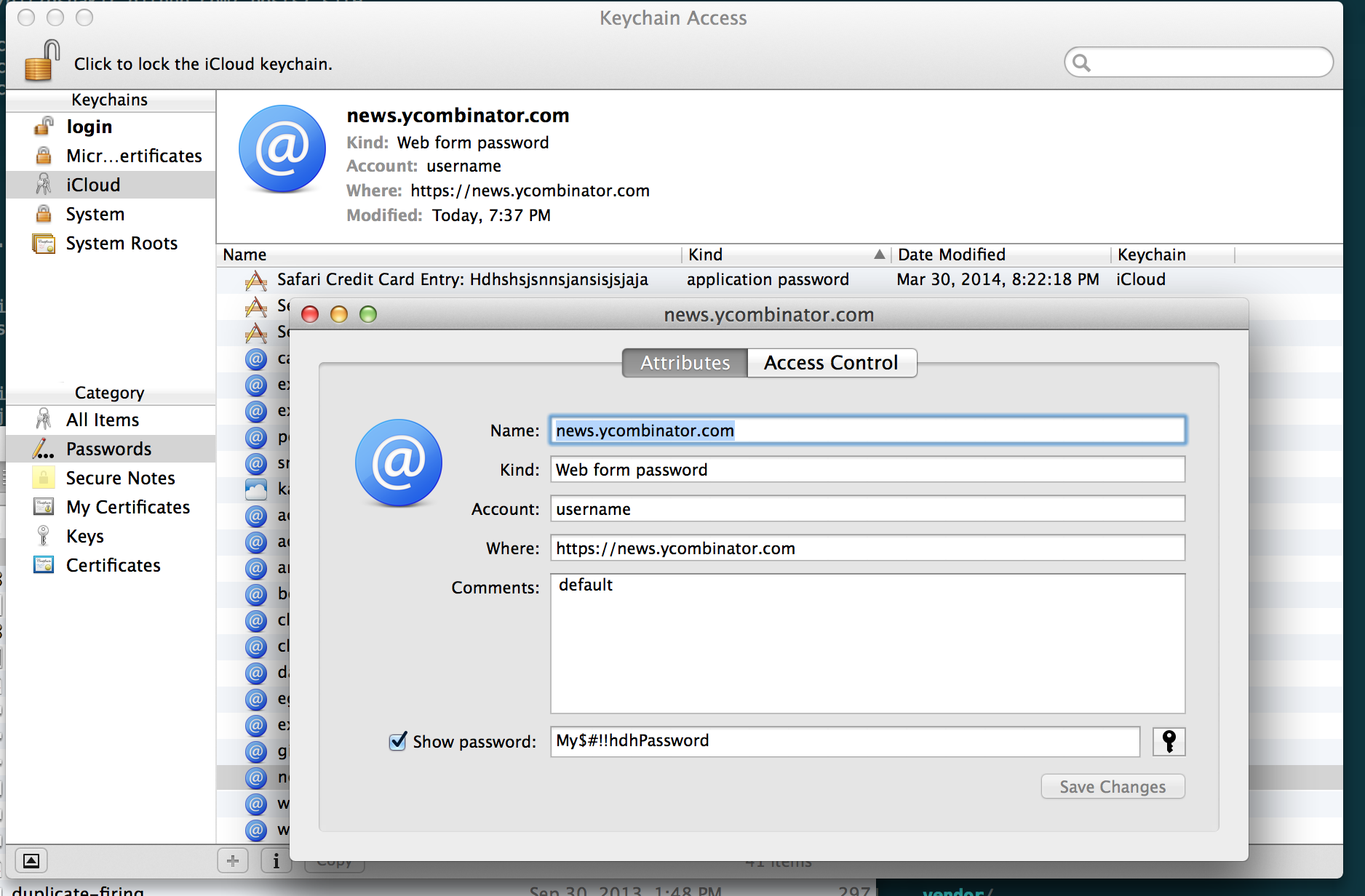Click the large @ icon in the dialog
Viewport: 1365px width, 896px height.
click(x=399, y=463)
